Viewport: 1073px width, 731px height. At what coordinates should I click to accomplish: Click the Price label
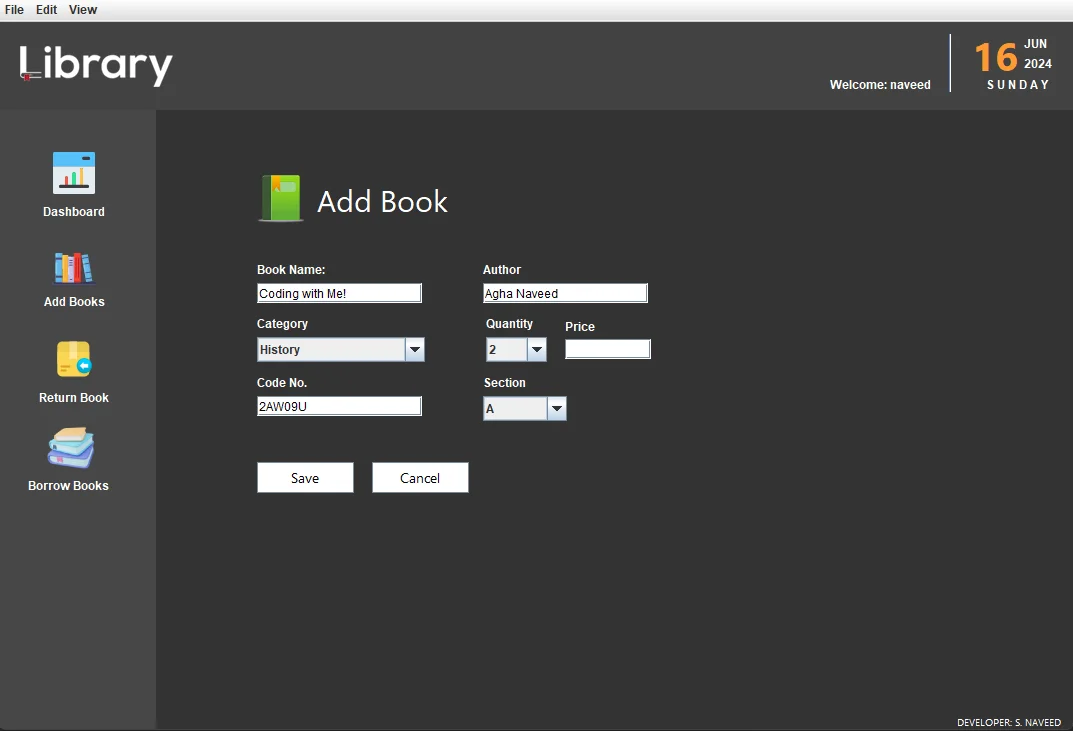(580, 326)
